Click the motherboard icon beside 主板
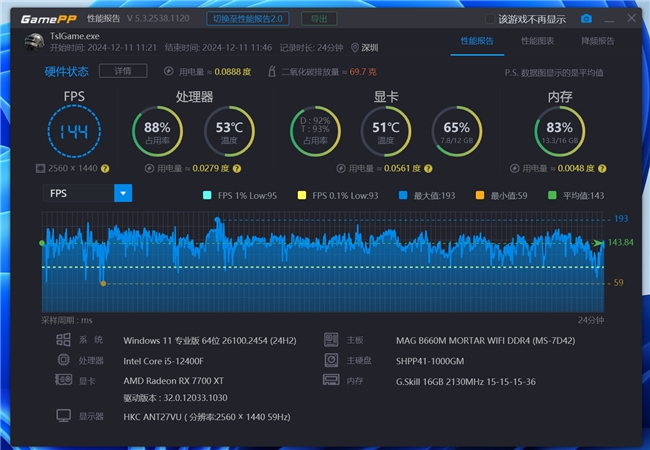Screen dimensions: 650x450 pos(331,340)
